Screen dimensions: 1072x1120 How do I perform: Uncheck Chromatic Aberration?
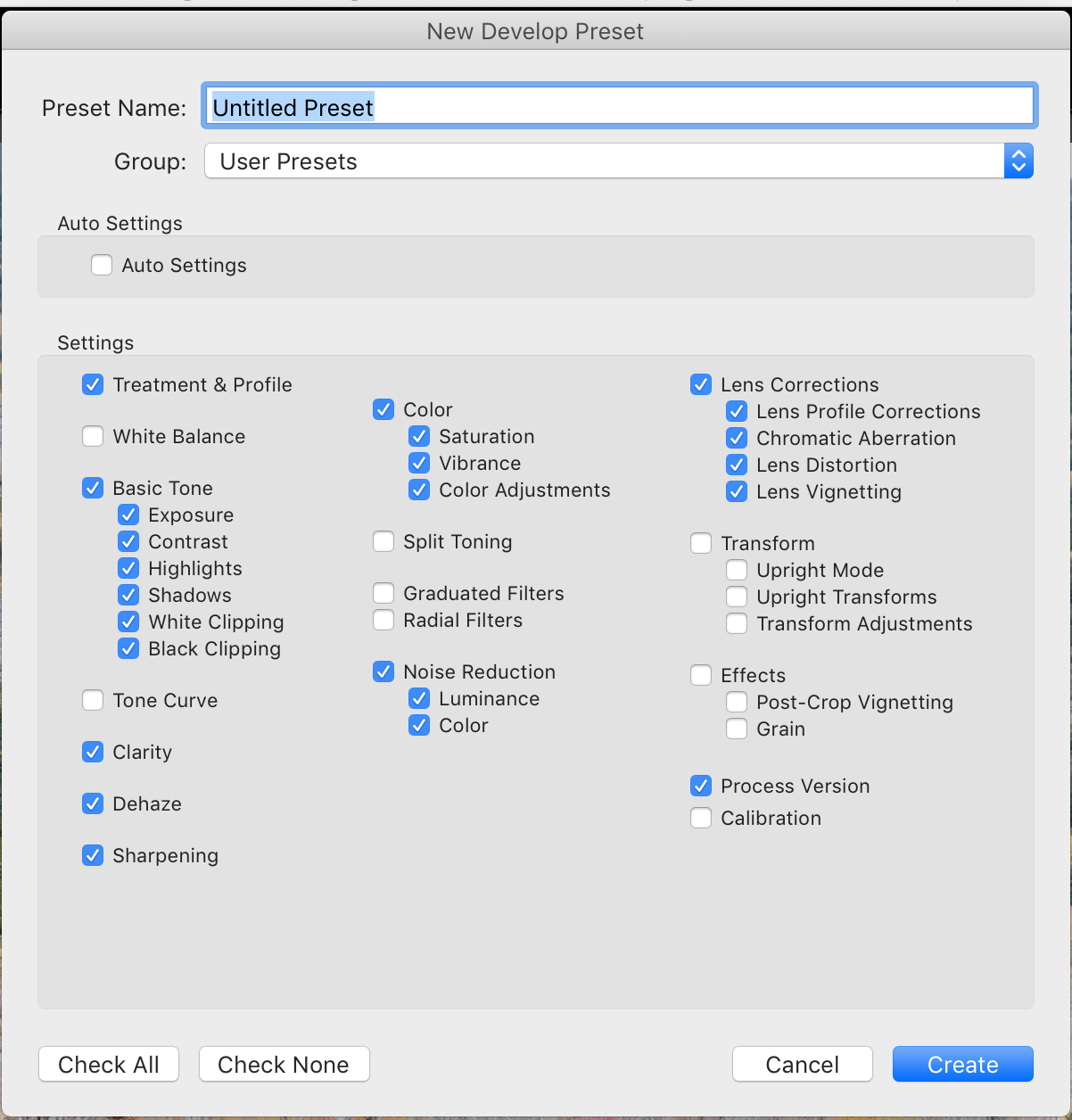pyautogui.click(x=737, y=438)
